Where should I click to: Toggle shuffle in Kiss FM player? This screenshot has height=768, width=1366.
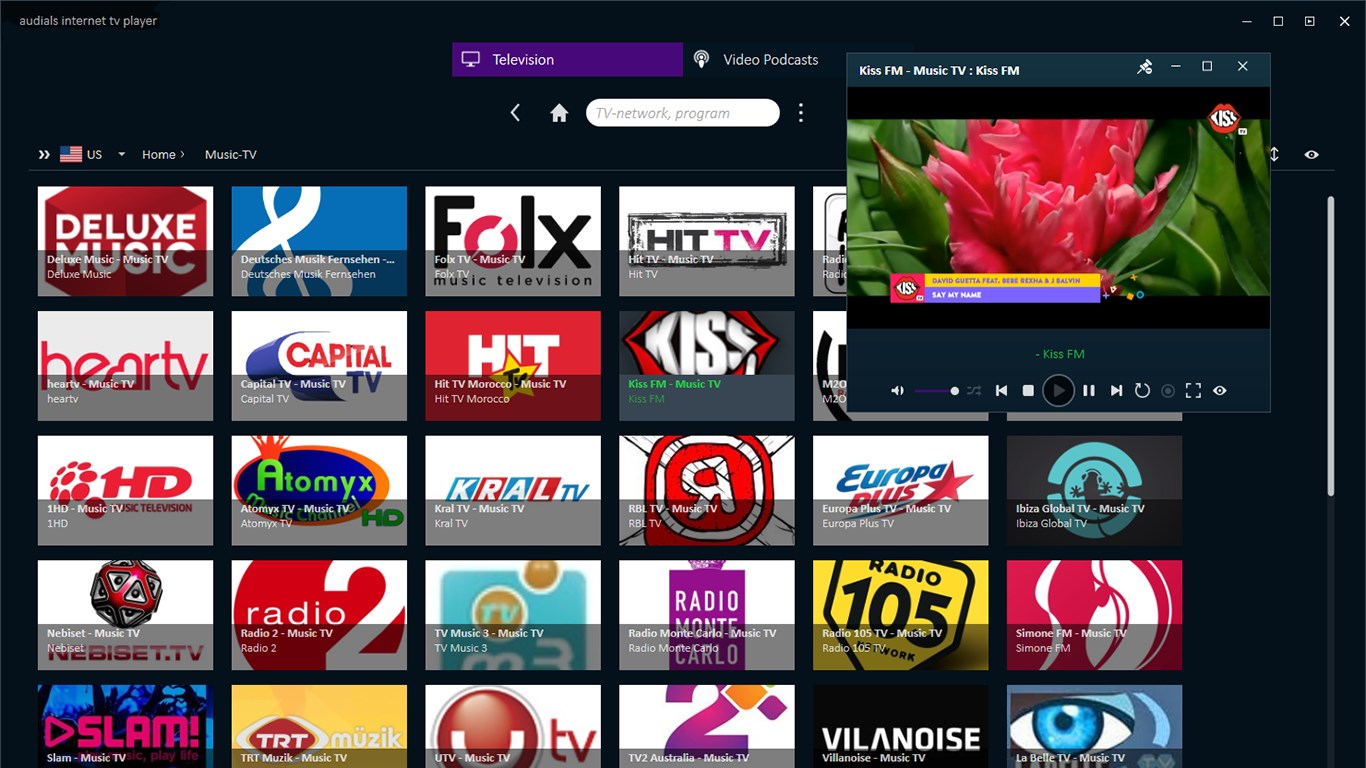tap(974, 391)
